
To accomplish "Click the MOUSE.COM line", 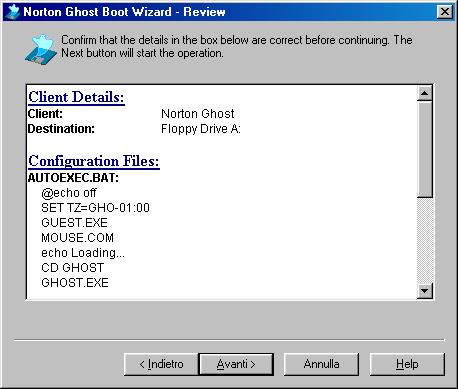I will (77, 238).
